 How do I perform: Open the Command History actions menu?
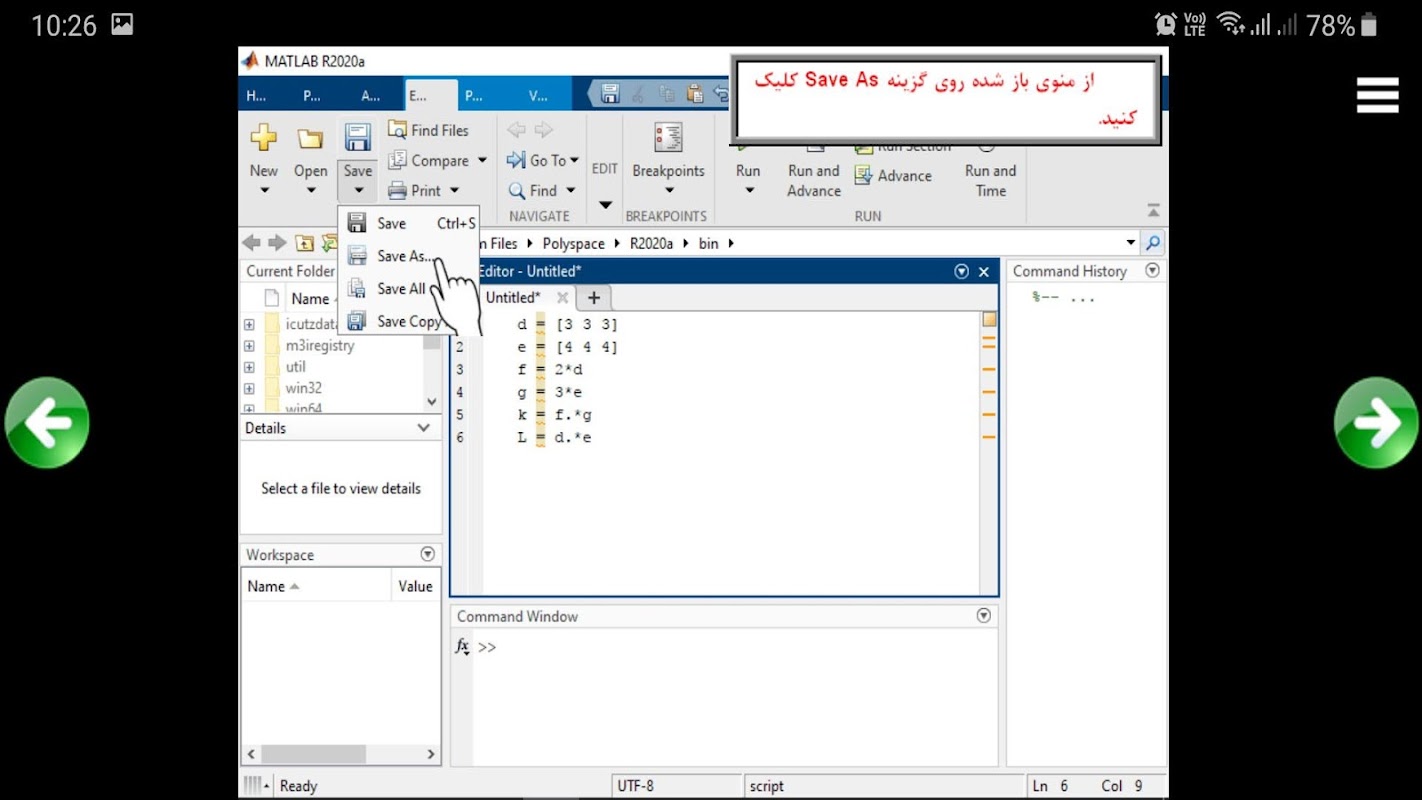[1152, 270]
